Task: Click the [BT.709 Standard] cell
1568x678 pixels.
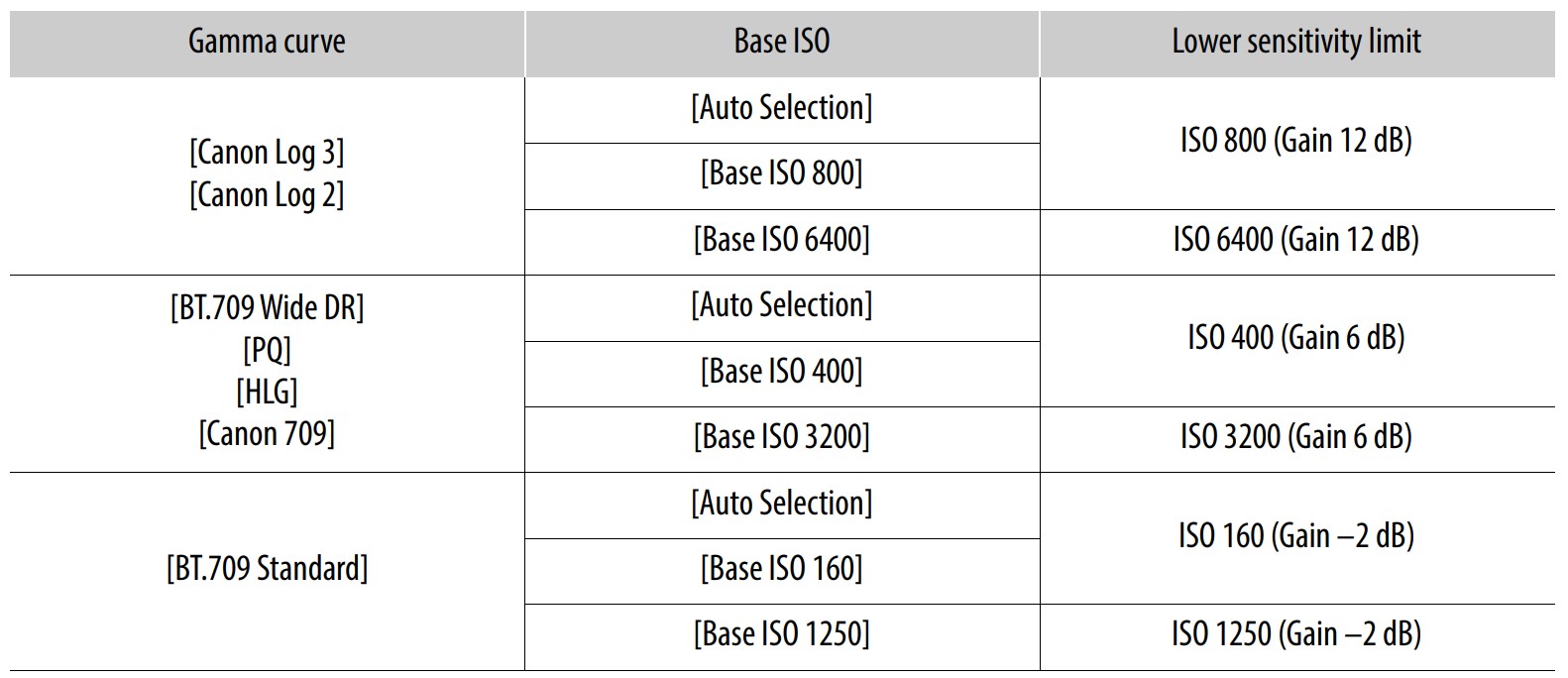Action: click(267, 569)
